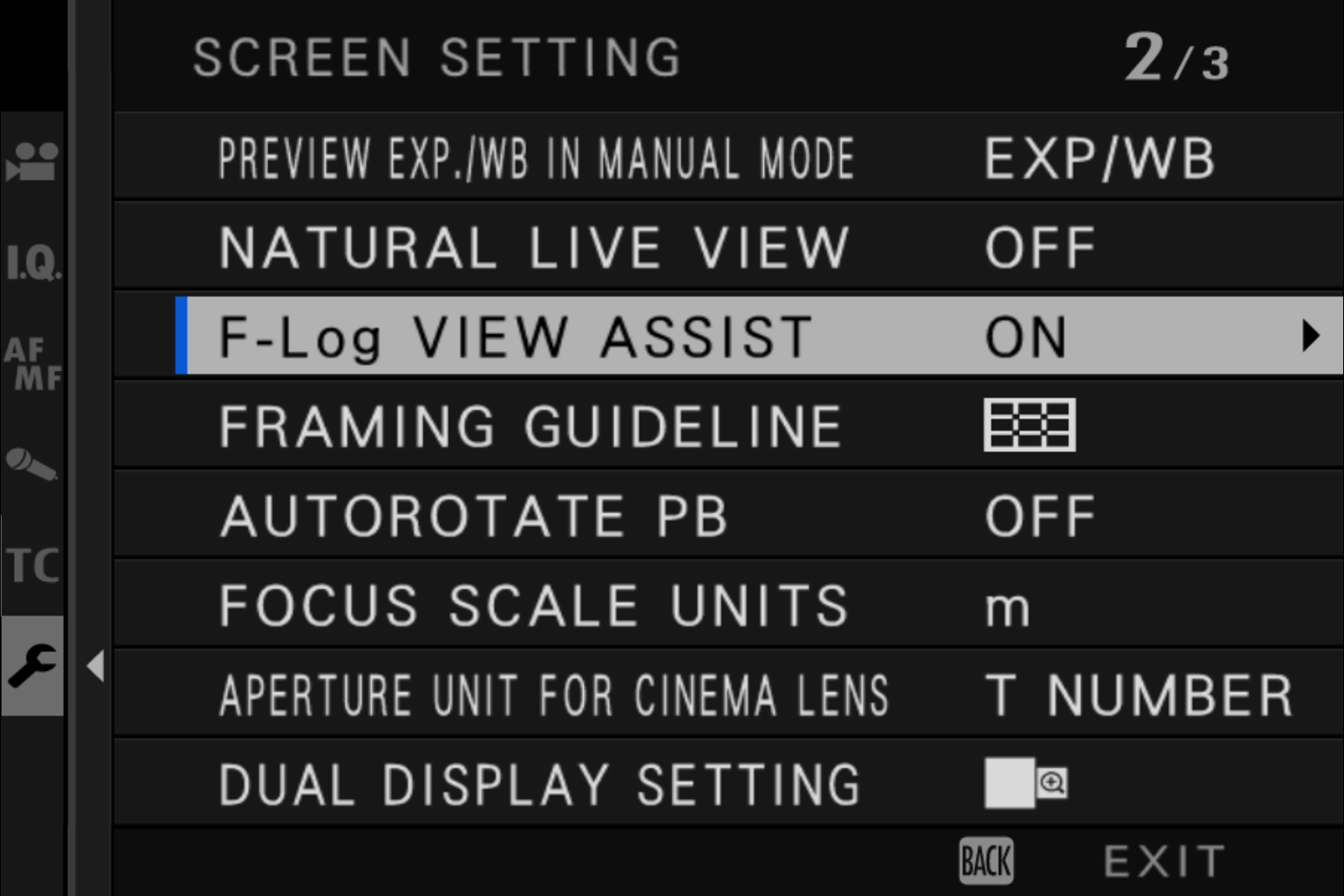Select Aperture Unit for Cinema Lens item
Viewport: 1344px width, 896px height.
(553, 695)
